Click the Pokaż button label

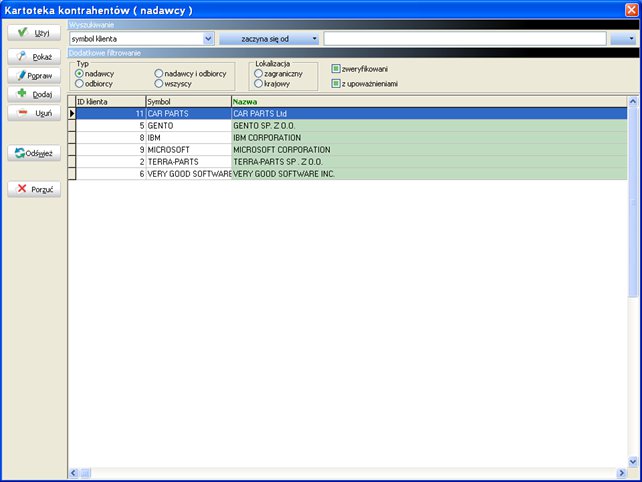point(42,57)
